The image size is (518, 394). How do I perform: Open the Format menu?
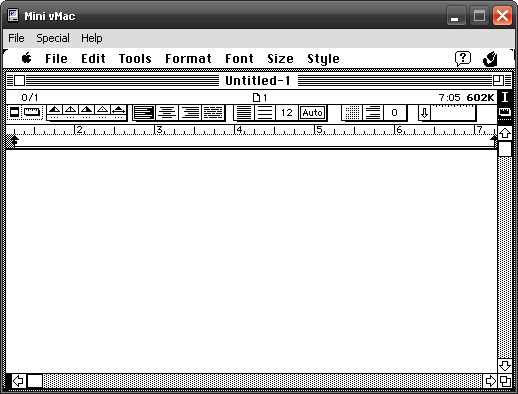coord(188,59)
